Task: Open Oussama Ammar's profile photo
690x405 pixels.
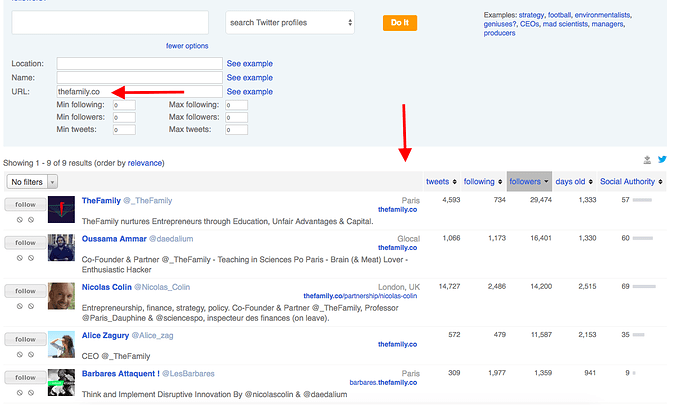Action: coord(61,248)
